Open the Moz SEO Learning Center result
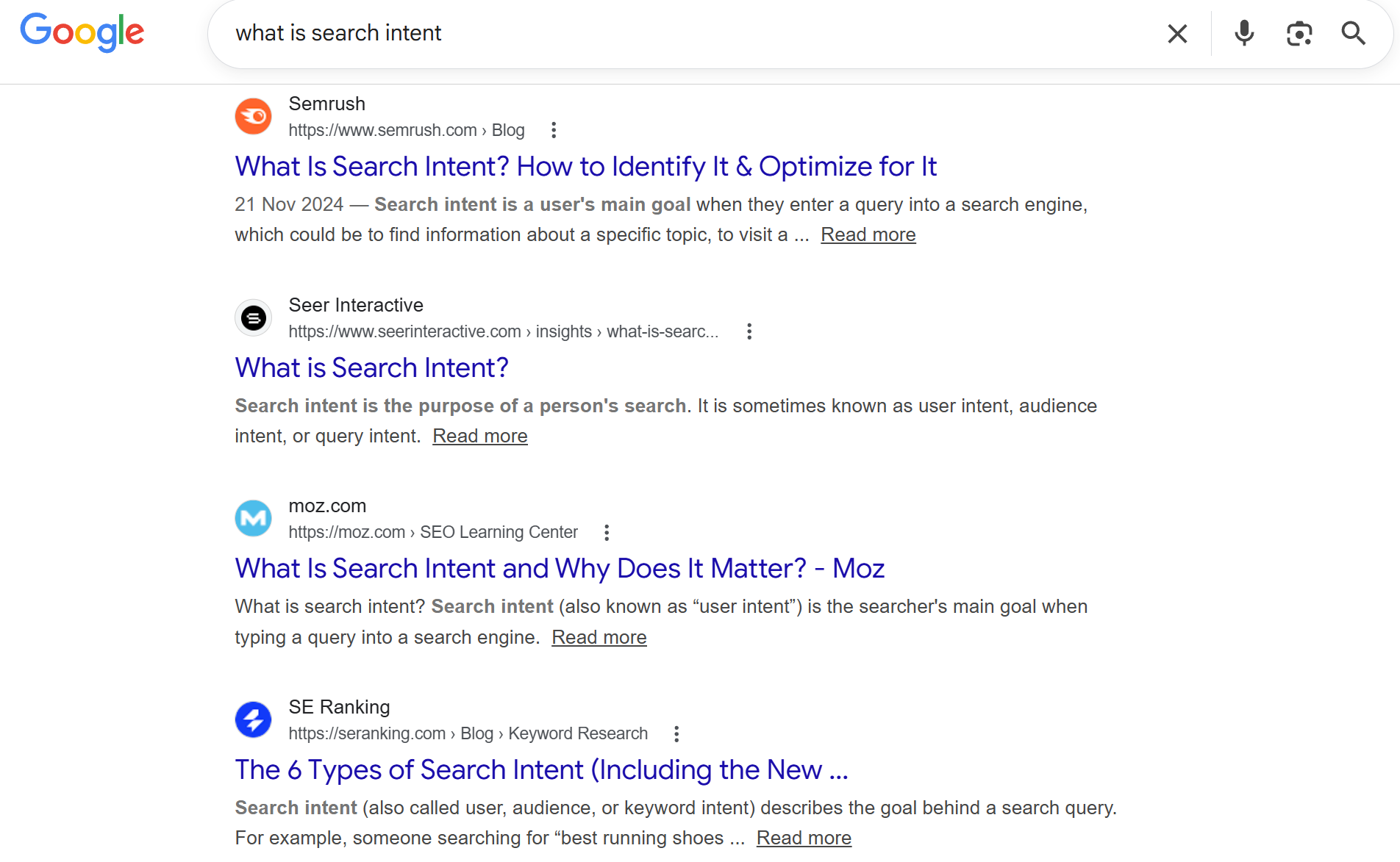1400x862 pixels. click(x=559, y=568)
